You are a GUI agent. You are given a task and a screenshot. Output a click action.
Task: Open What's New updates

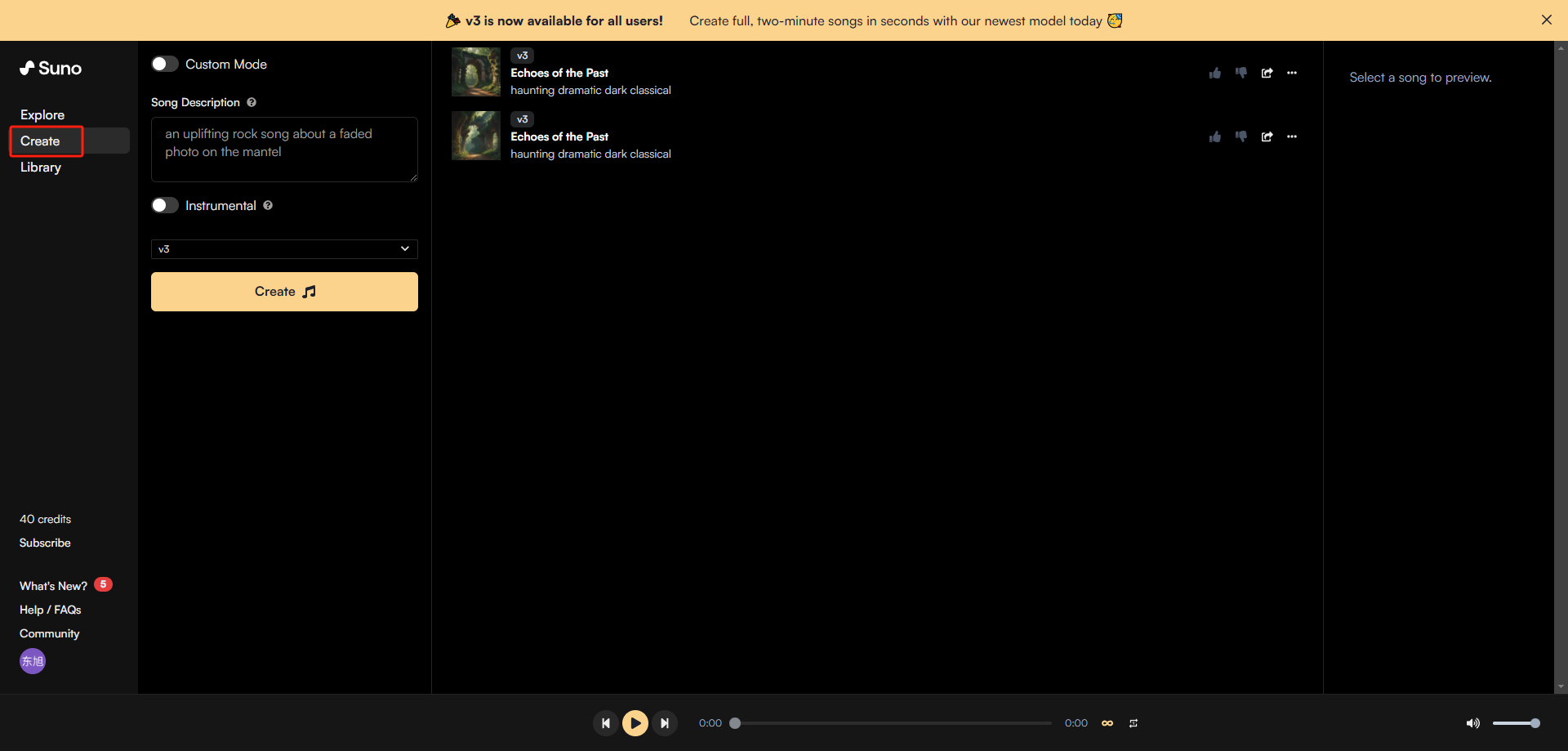click(53, 586)
